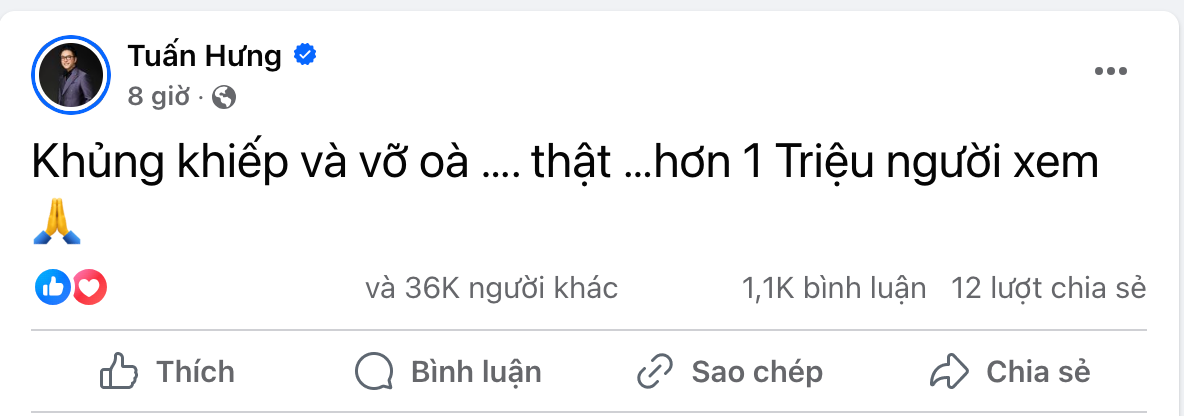
Task: View the 36K người khác reactions list
Action: click(x=491, y=289)
